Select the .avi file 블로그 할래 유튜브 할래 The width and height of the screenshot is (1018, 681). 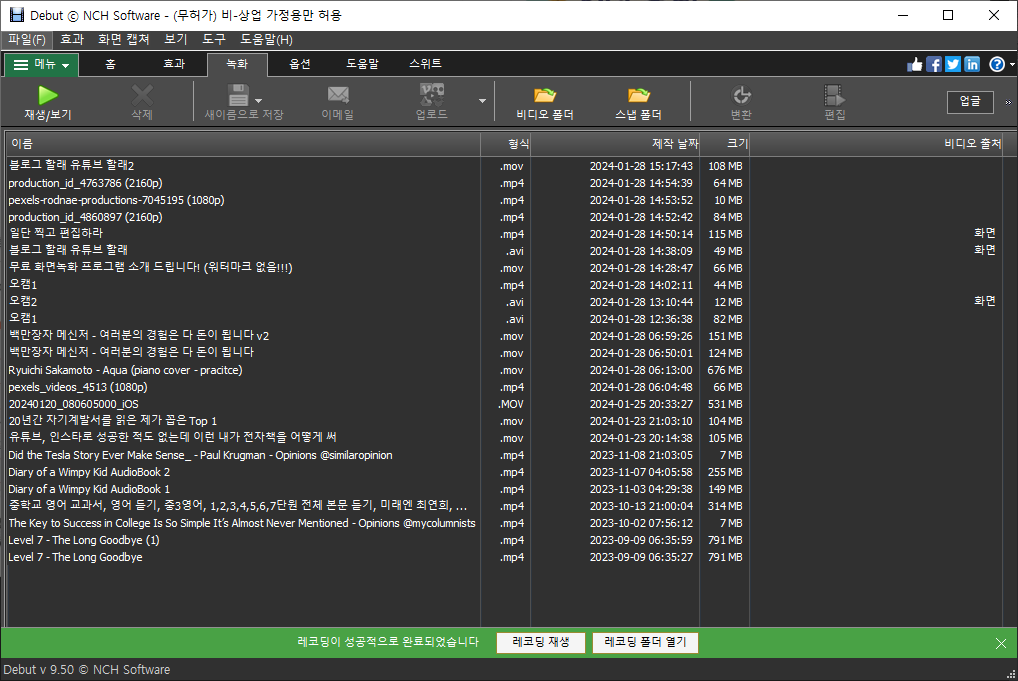68,251
